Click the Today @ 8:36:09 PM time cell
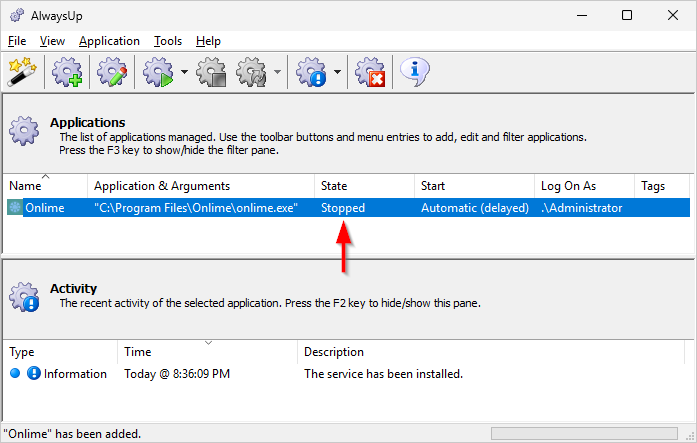 tap(177, 374)
